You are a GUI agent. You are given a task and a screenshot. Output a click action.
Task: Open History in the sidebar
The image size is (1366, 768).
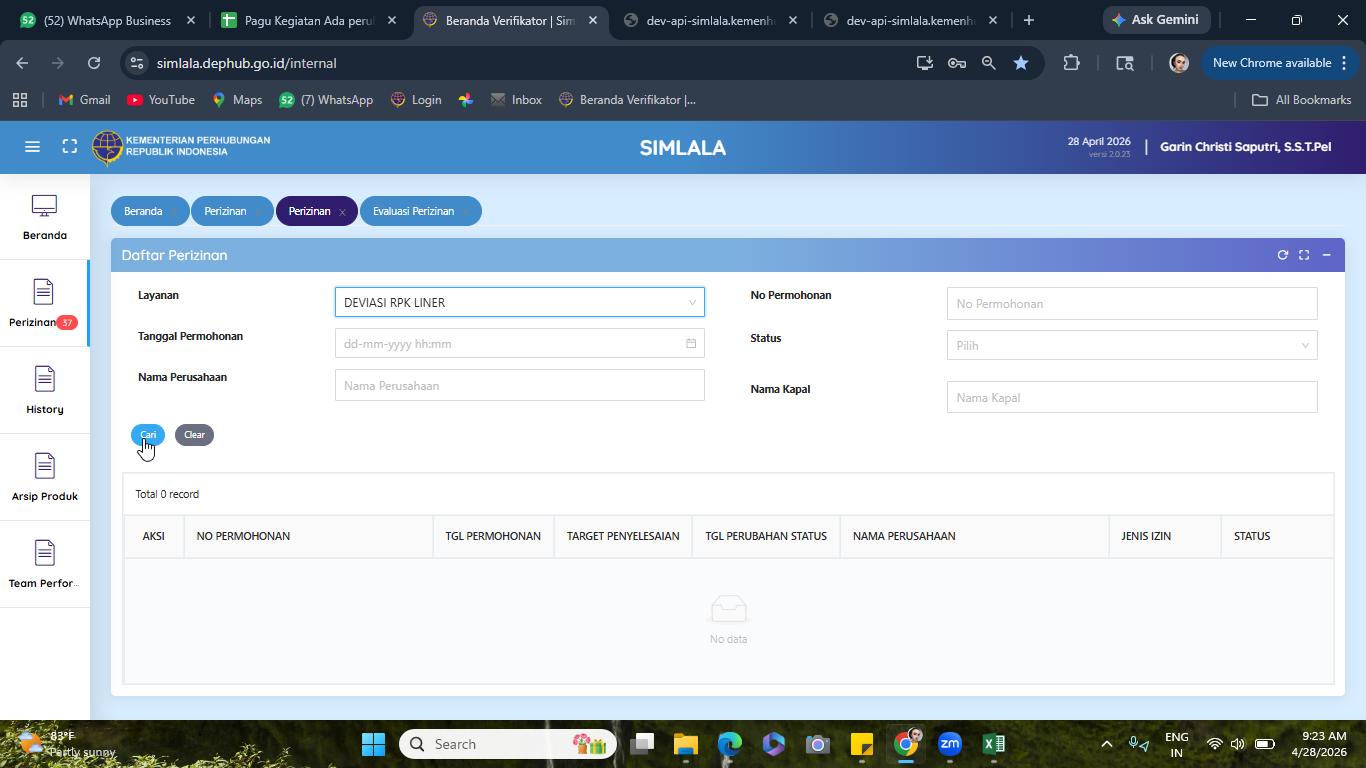coord(44,391)
